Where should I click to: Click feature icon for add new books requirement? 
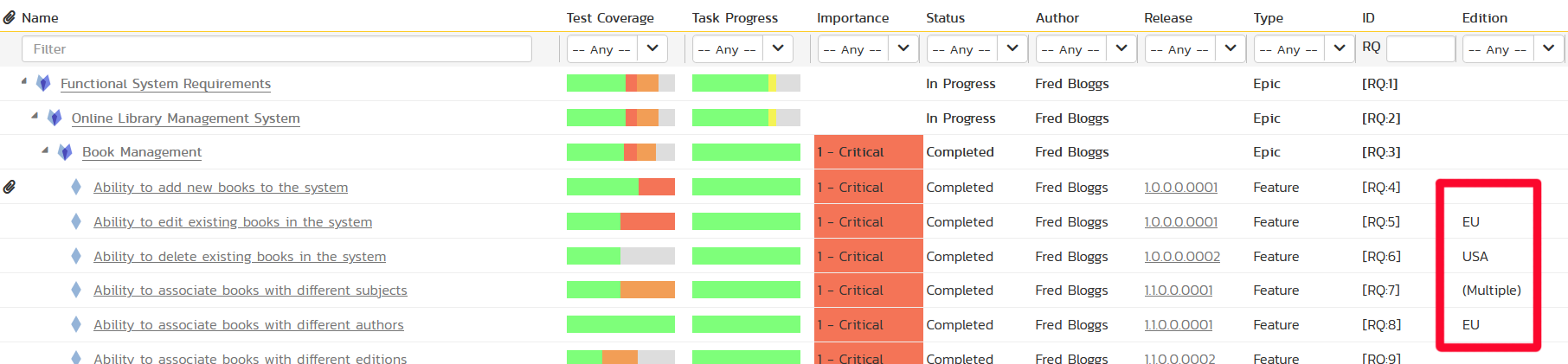pos(76,187)
